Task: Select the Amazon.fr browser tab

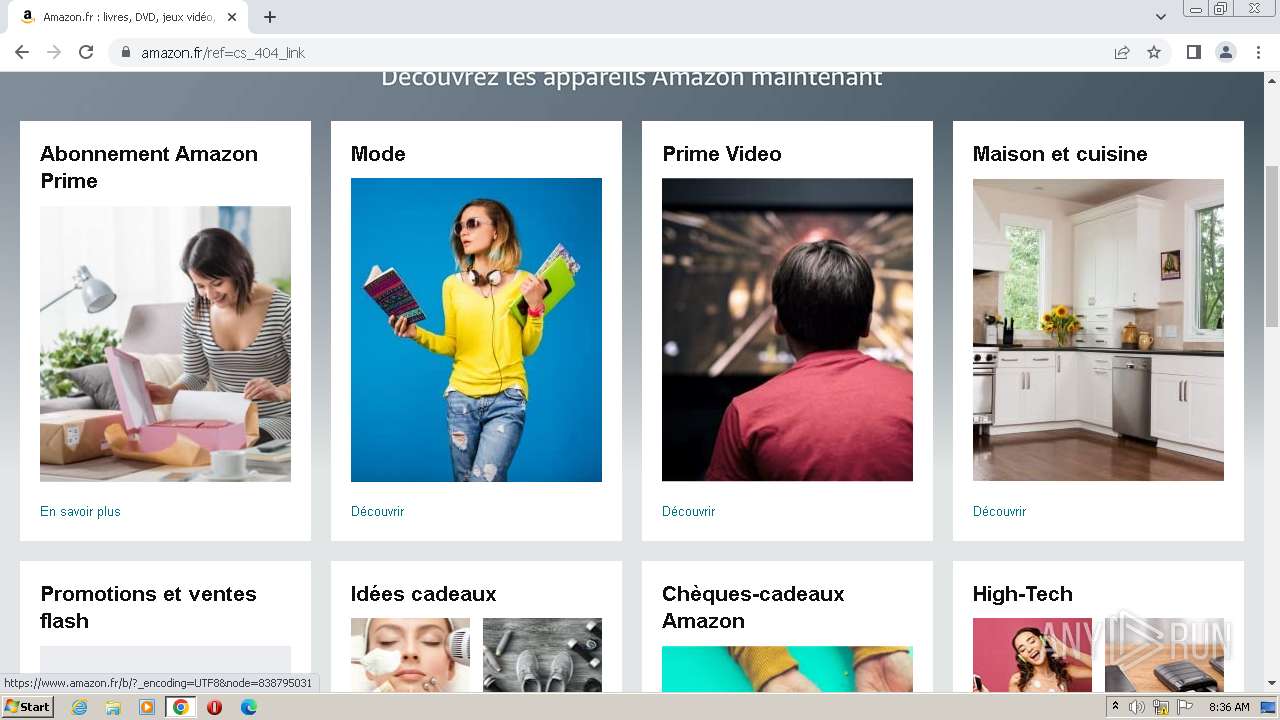Action: click(128, 17)
